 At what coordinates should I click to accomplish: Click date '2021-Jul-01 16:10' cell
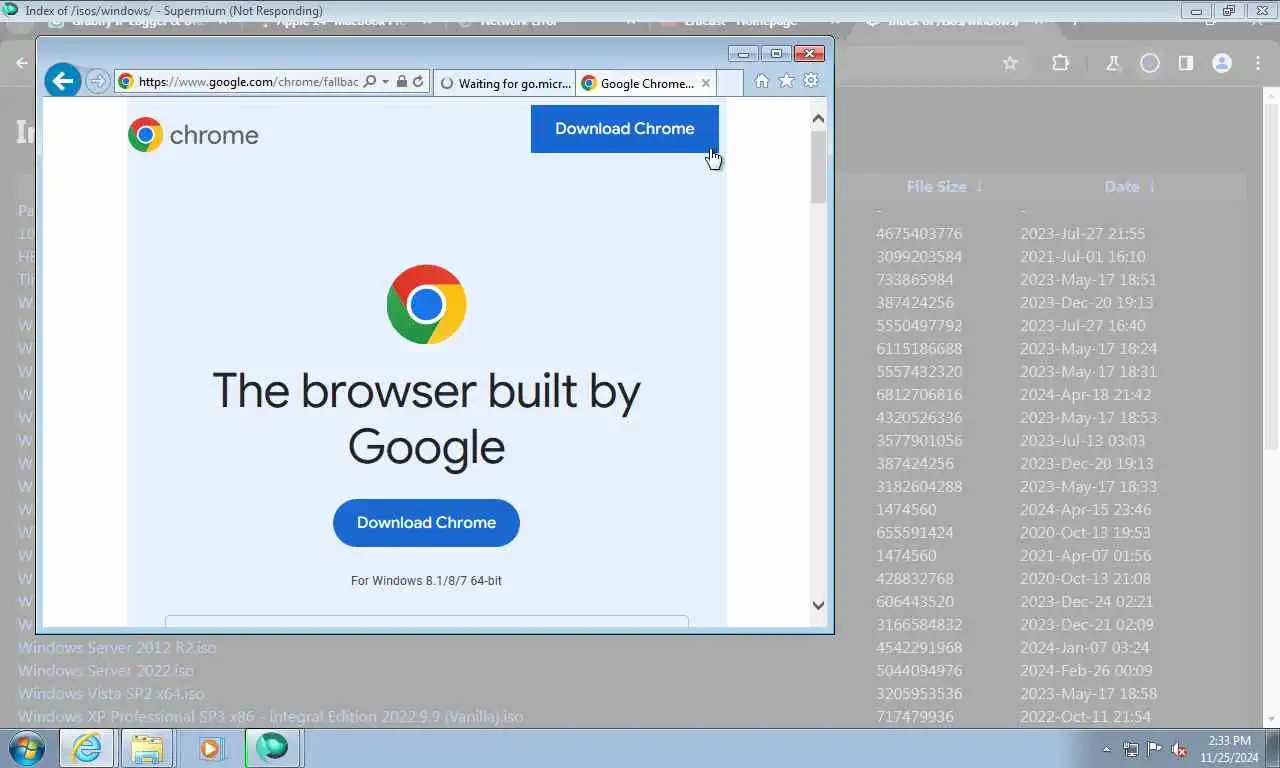click(1083, 257)
